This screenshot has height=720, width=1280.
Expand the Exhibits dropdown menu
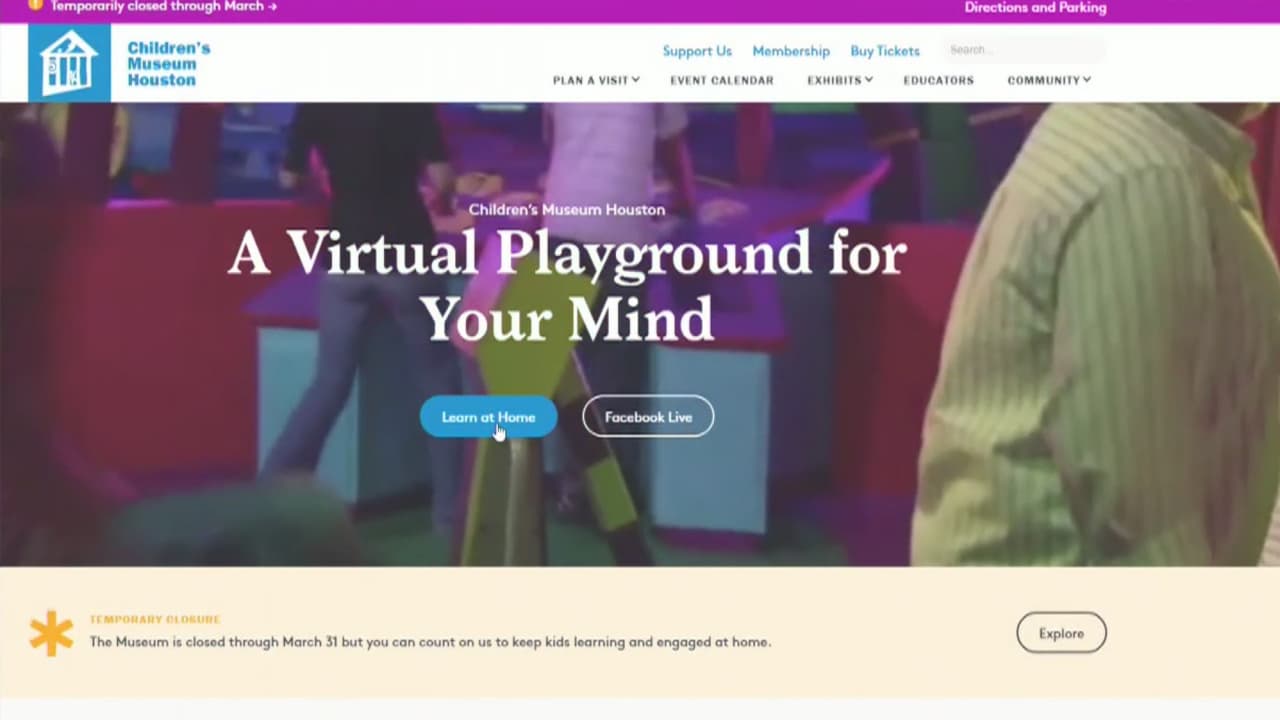[840, 80]
